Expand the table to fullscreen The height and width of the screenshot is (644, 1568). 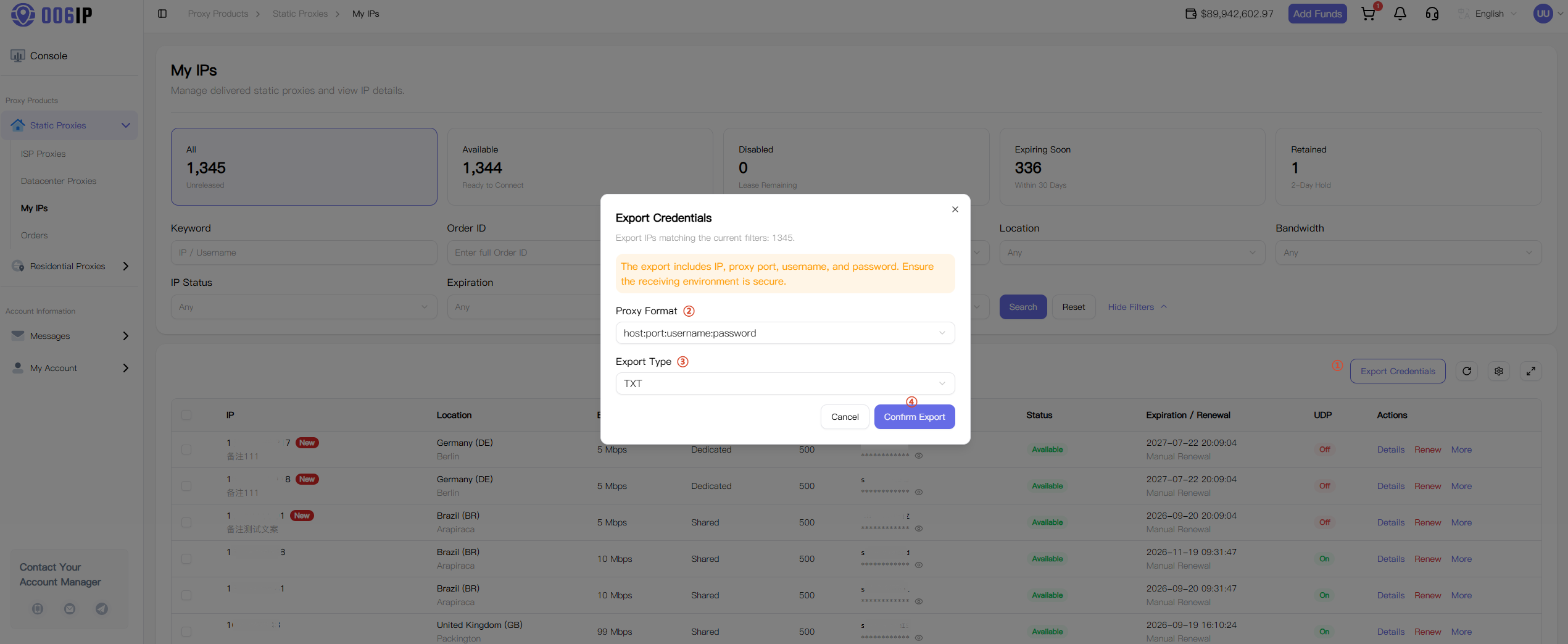(x=1531, y=371)
